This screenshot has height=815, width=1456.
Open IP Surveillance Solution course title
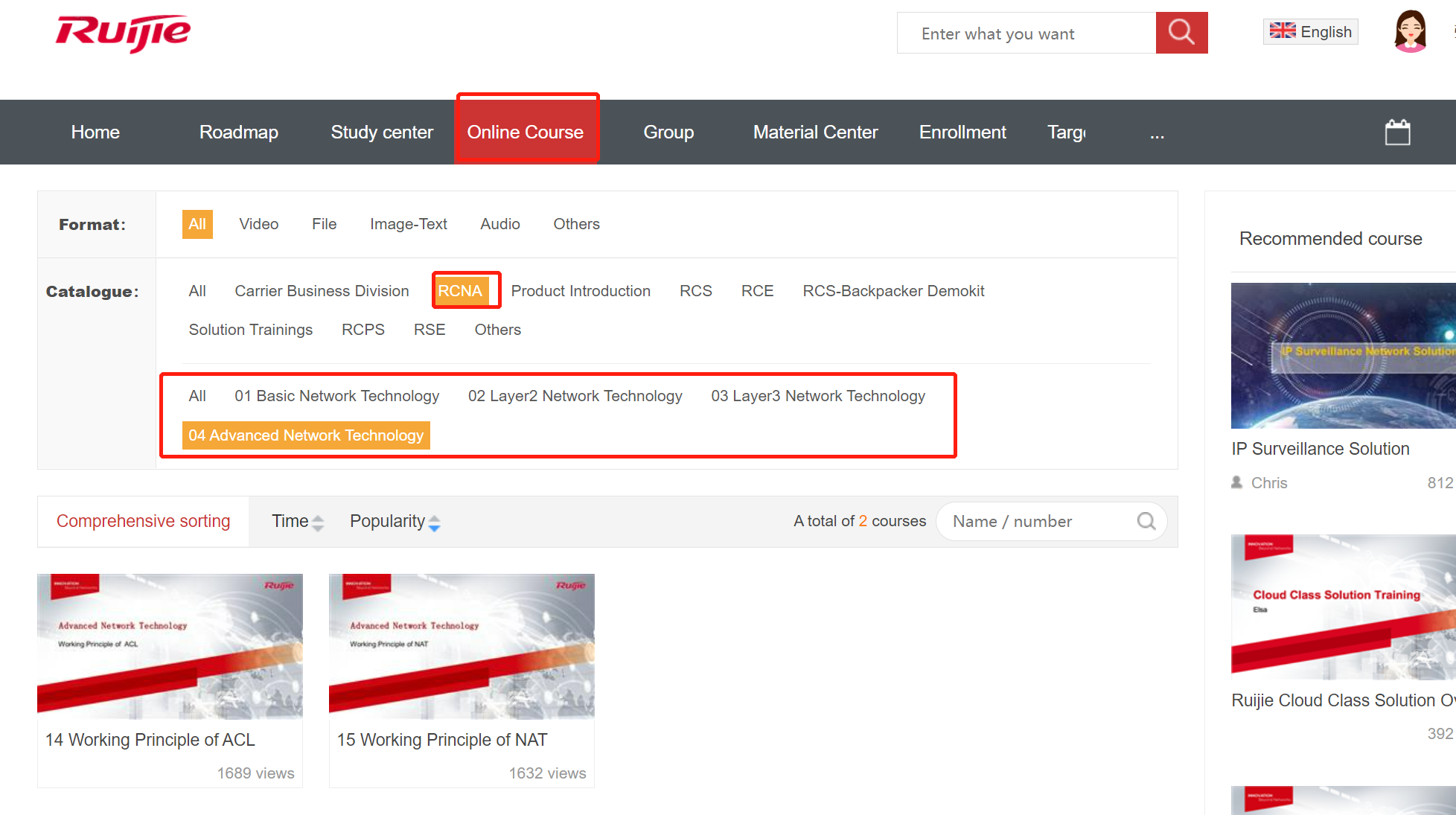point(1321,449)
